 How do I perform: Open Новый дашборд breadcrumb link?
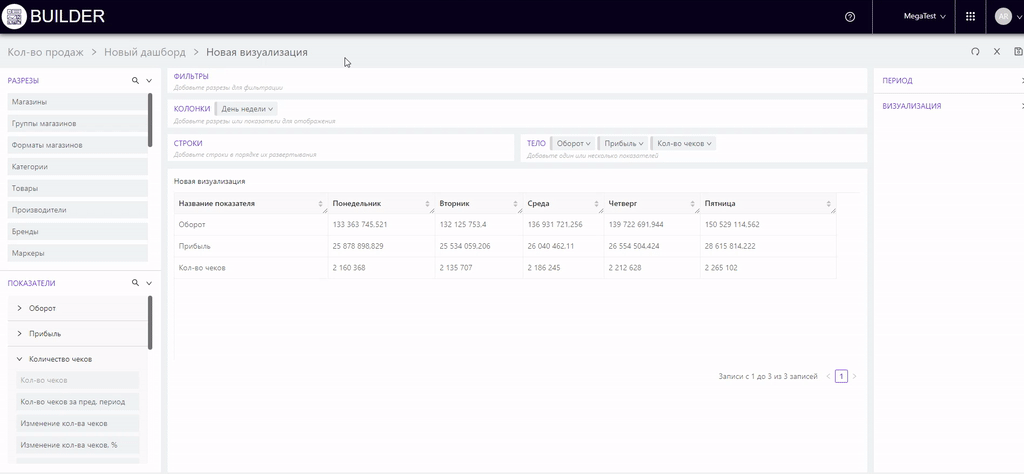pyautogui.click(x=145, y=52)
